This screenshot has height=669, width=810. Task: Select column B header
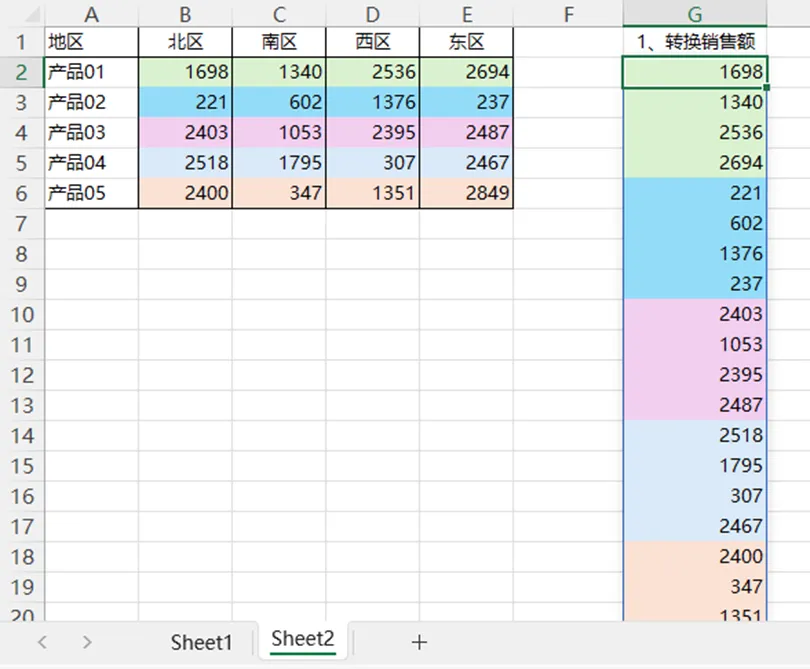pyautogui.click(x=185, y=14)
